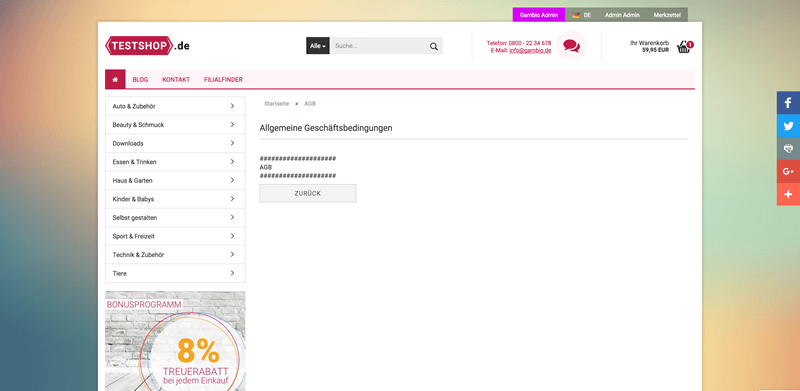Expand Beauty & Schmuck category chevron

pyautogui.click(x=232, y=125)
